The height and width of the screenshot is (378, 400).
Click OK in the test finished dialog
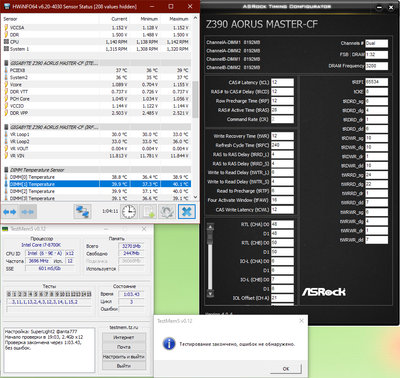pos(286,369)
